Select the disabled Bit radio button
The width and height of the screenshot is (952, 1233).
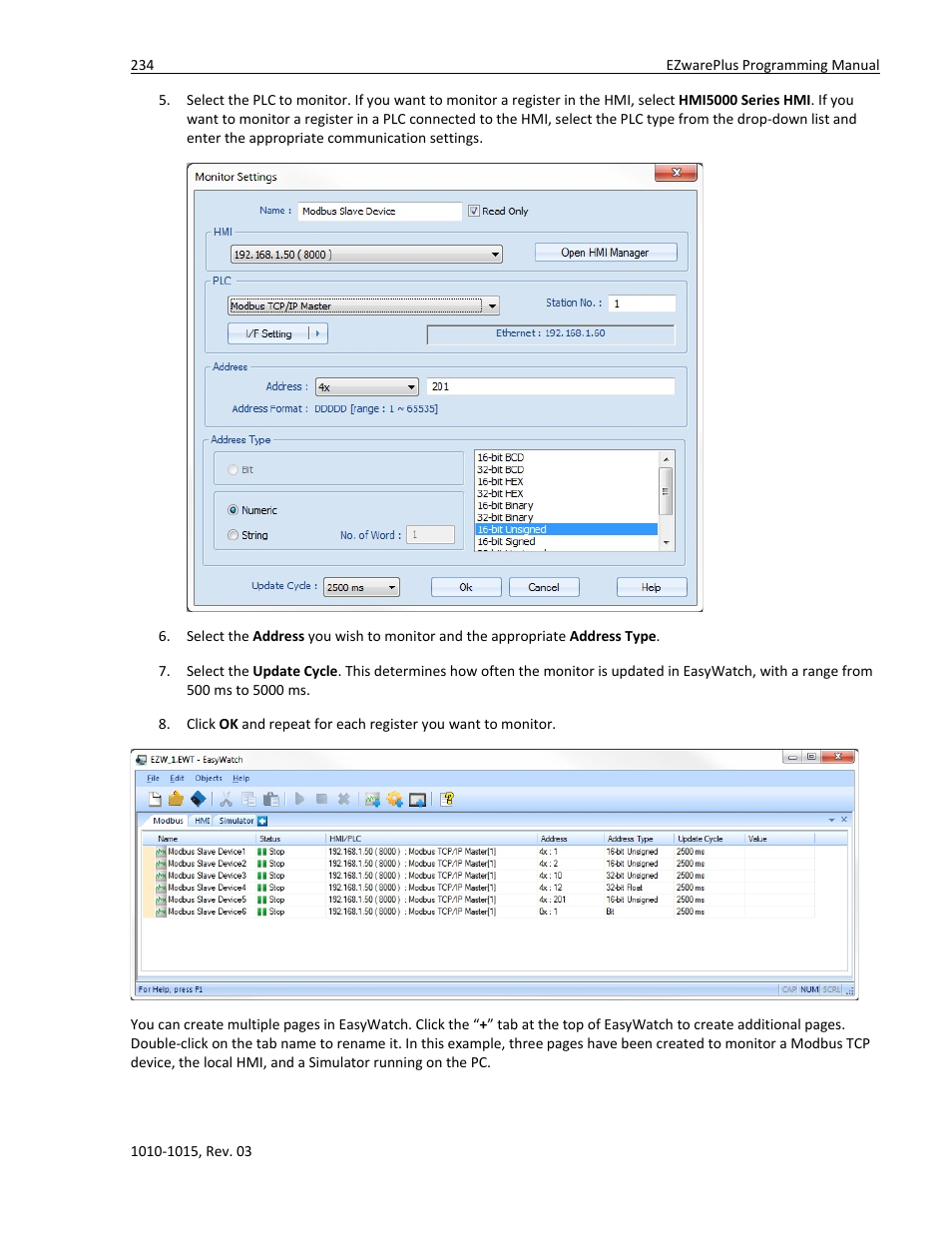[234, 469]
